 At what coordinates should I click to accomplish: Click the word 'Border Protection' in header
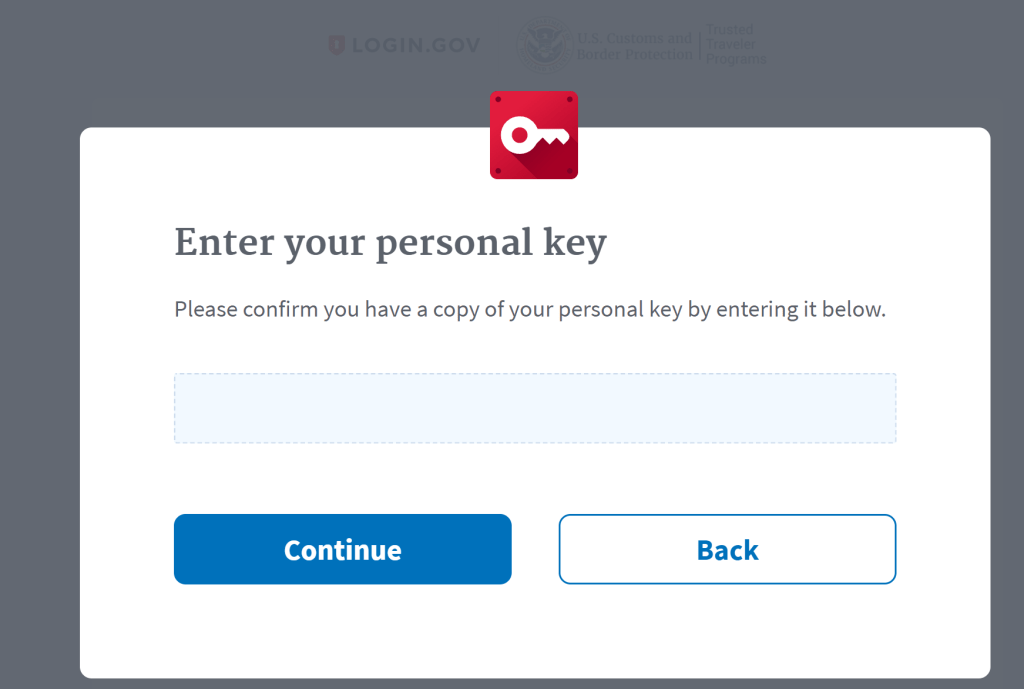point(634,54)
